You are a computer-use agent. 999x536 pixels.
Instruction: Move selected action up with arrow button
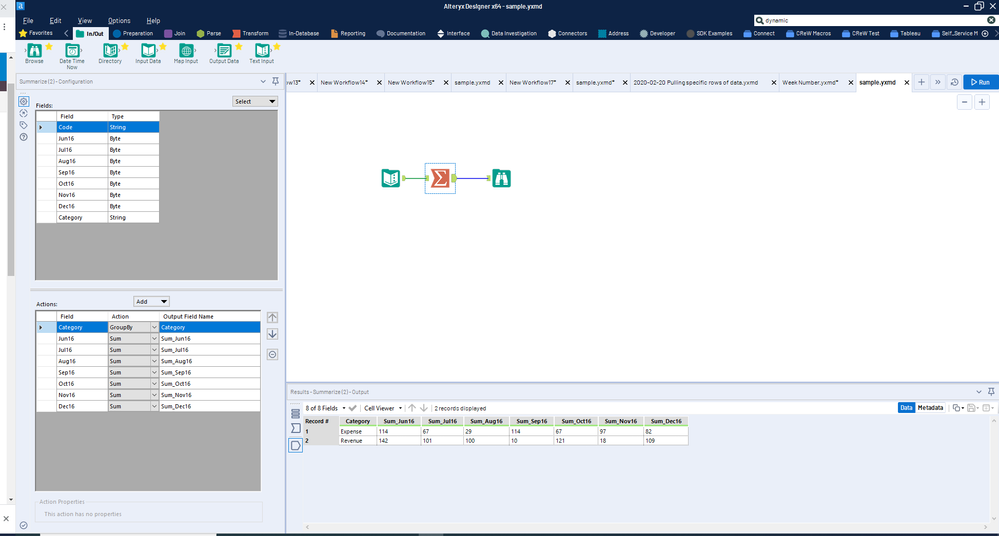coord(272,317)
